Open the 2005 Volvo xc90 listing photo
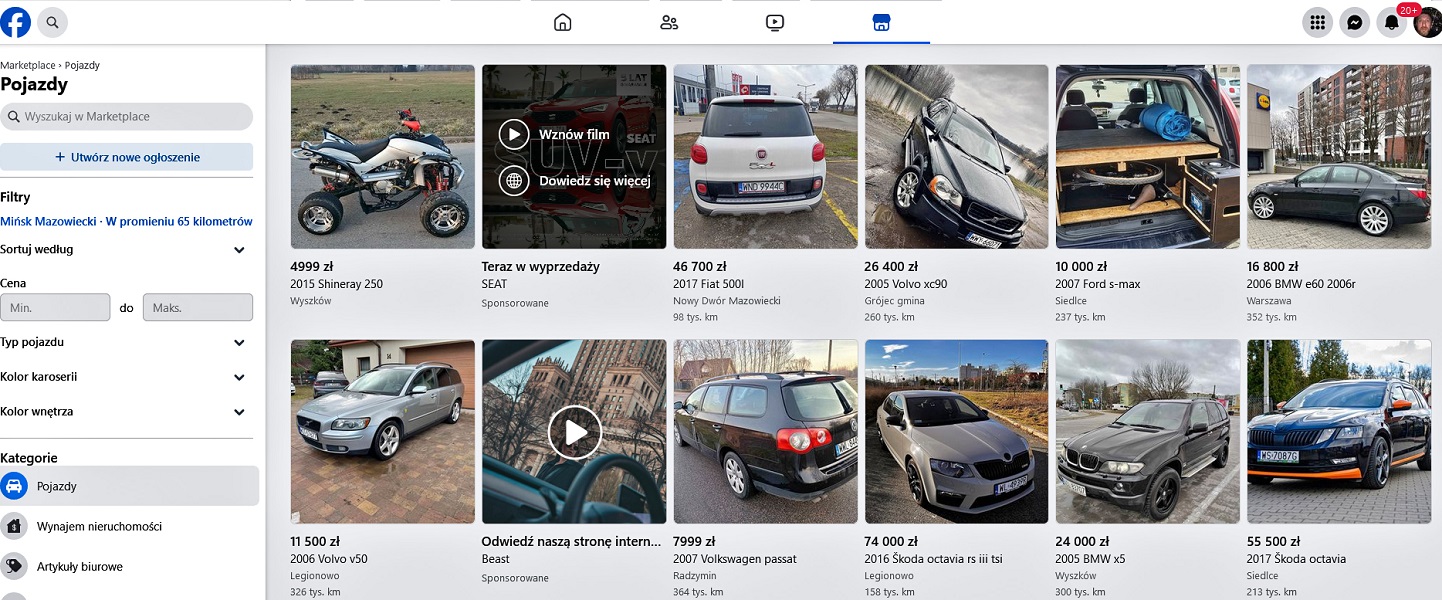This screenshot has width=1442, height=600. click(x=957, y=157)
